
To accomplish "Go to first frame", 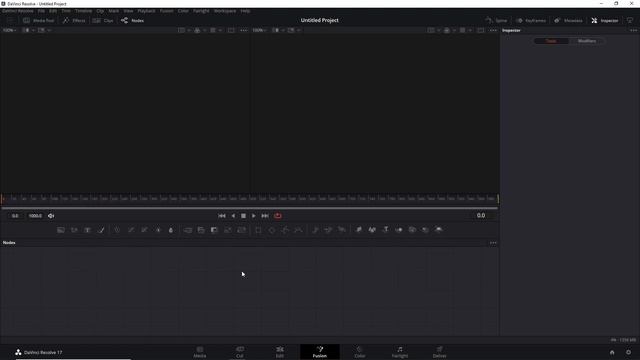I will point(222,216).
